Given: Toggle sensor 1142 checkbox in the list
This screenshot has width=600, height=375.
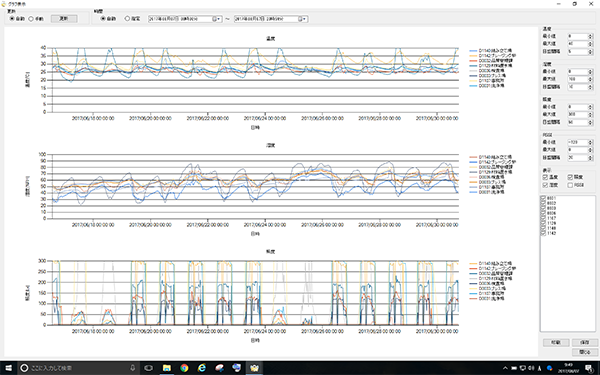Looking at the screenshot, I should click(543, 233).
